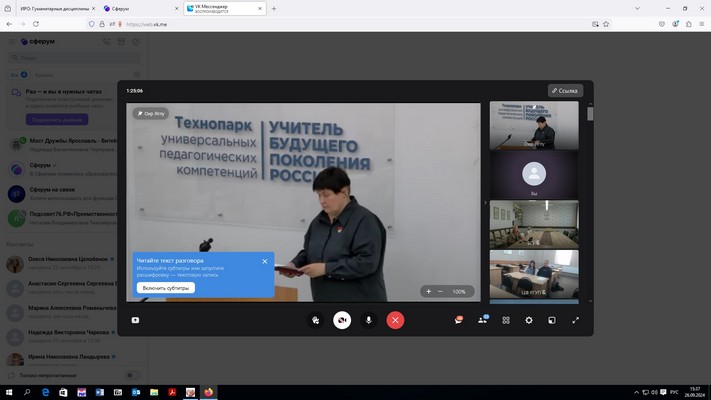Compose a new chat from sidebar header
The width and height of the screenshot is (711, 400).
136,42
